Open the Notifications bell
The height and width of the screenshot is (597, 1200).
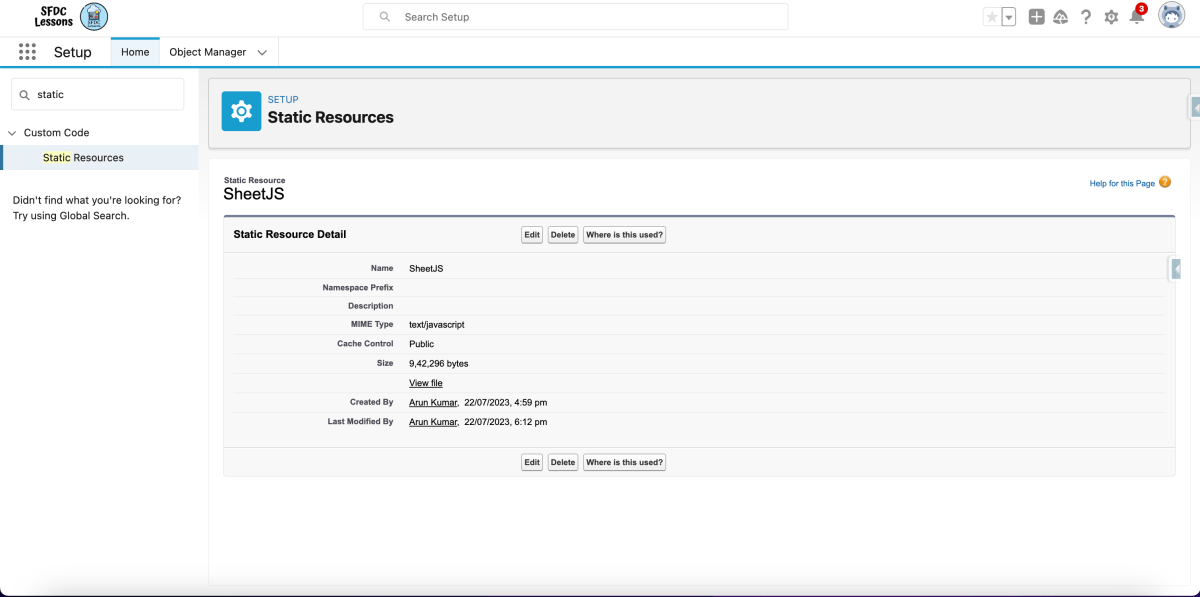[x=1137, y=16]
